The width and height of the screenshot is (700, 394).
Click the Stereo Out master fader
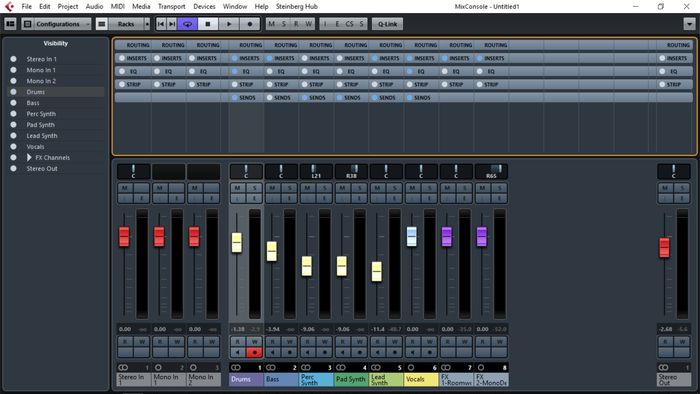coord(664,248)
